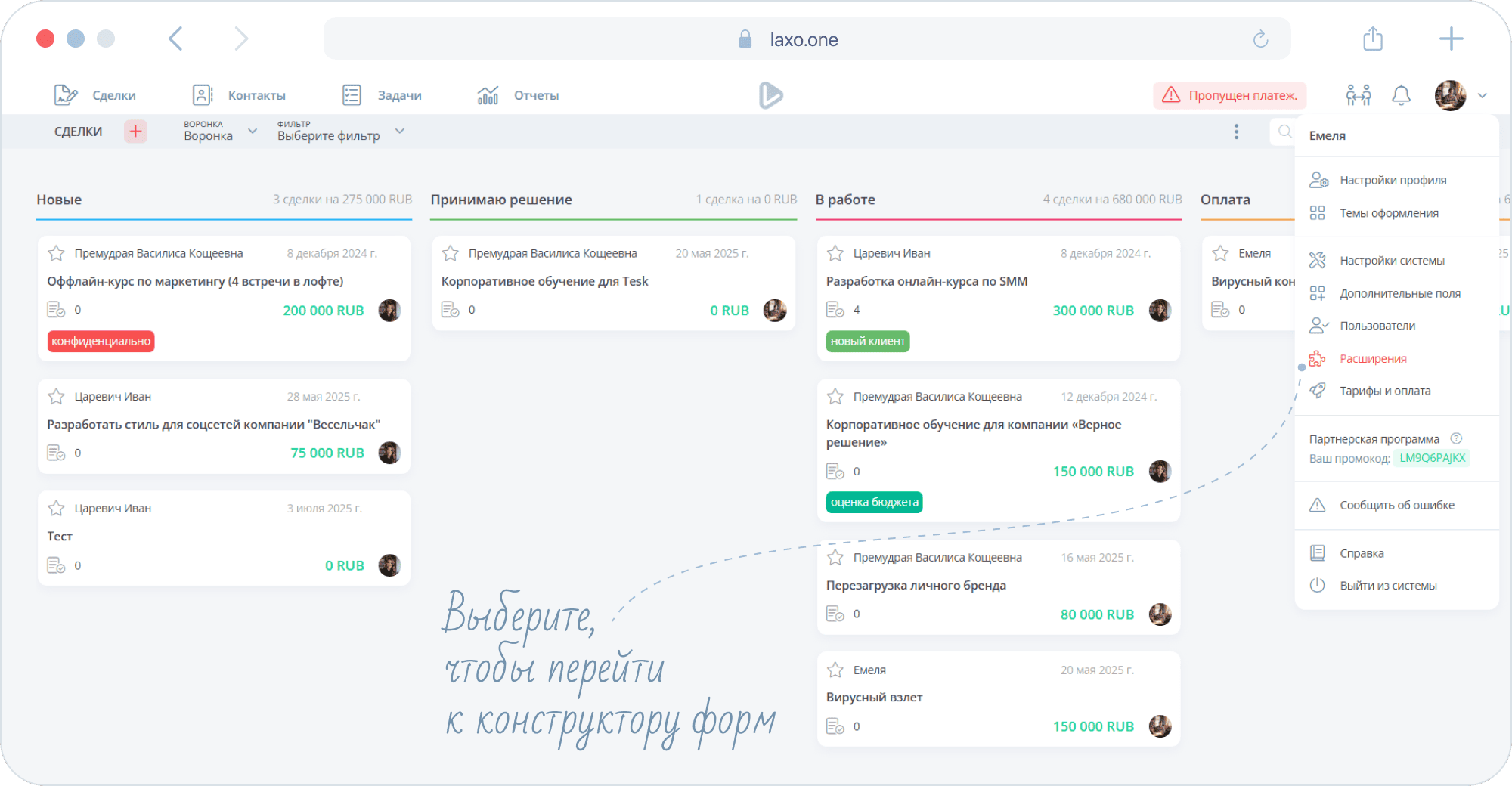Click the 'Пропущен платеж' warning button
The width and height of the screenshot is (1512, 786).
tap(1230, 95)
